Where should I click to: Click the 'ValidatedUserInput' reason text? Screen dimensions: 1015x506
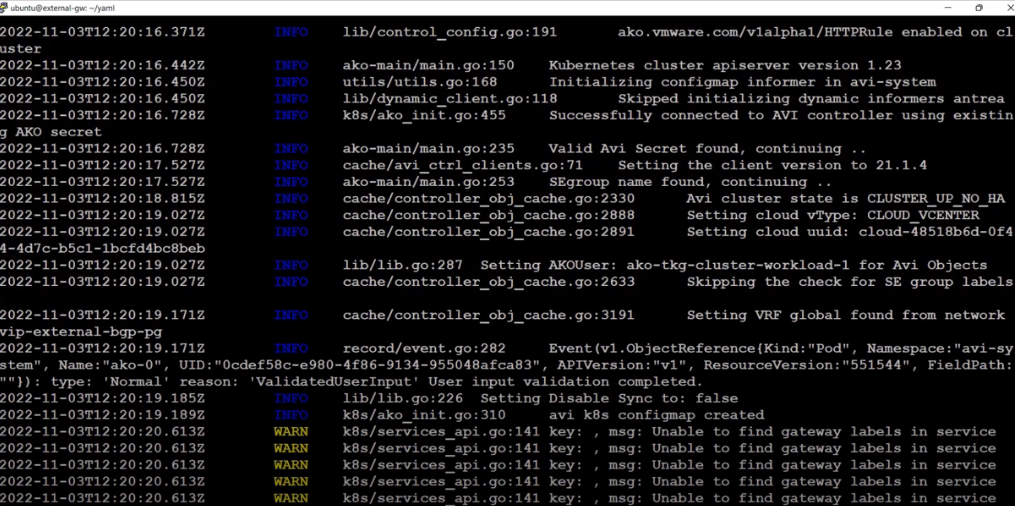click(337, 382)
